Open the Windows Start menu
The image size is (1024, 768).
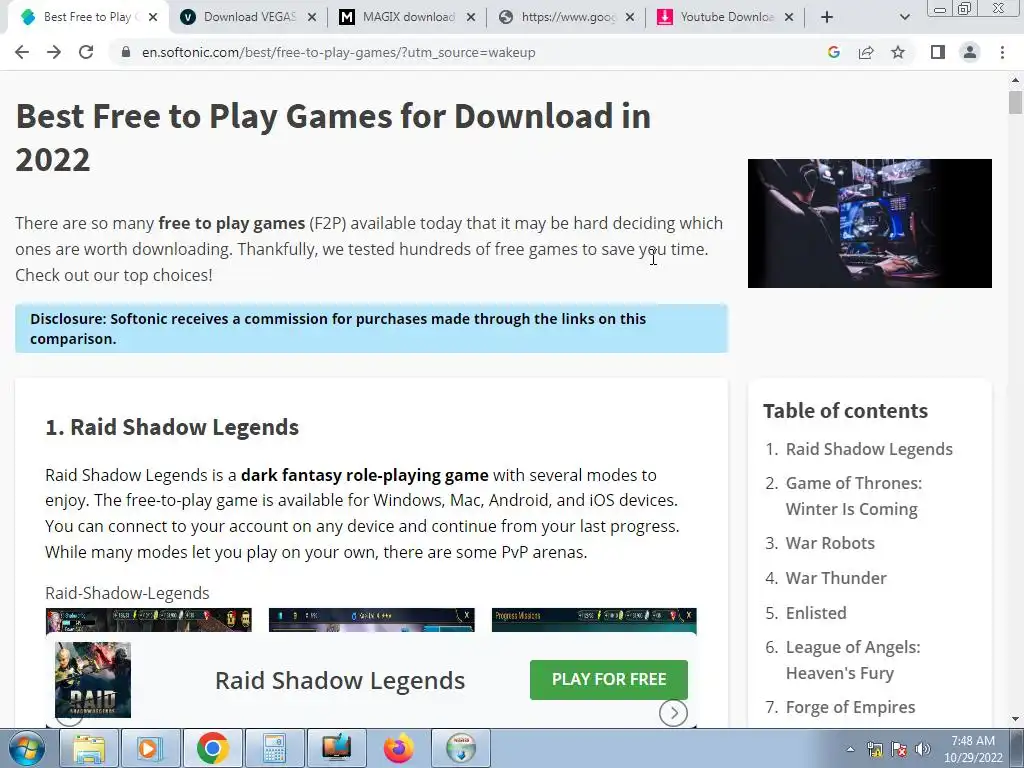pos(27,748)
